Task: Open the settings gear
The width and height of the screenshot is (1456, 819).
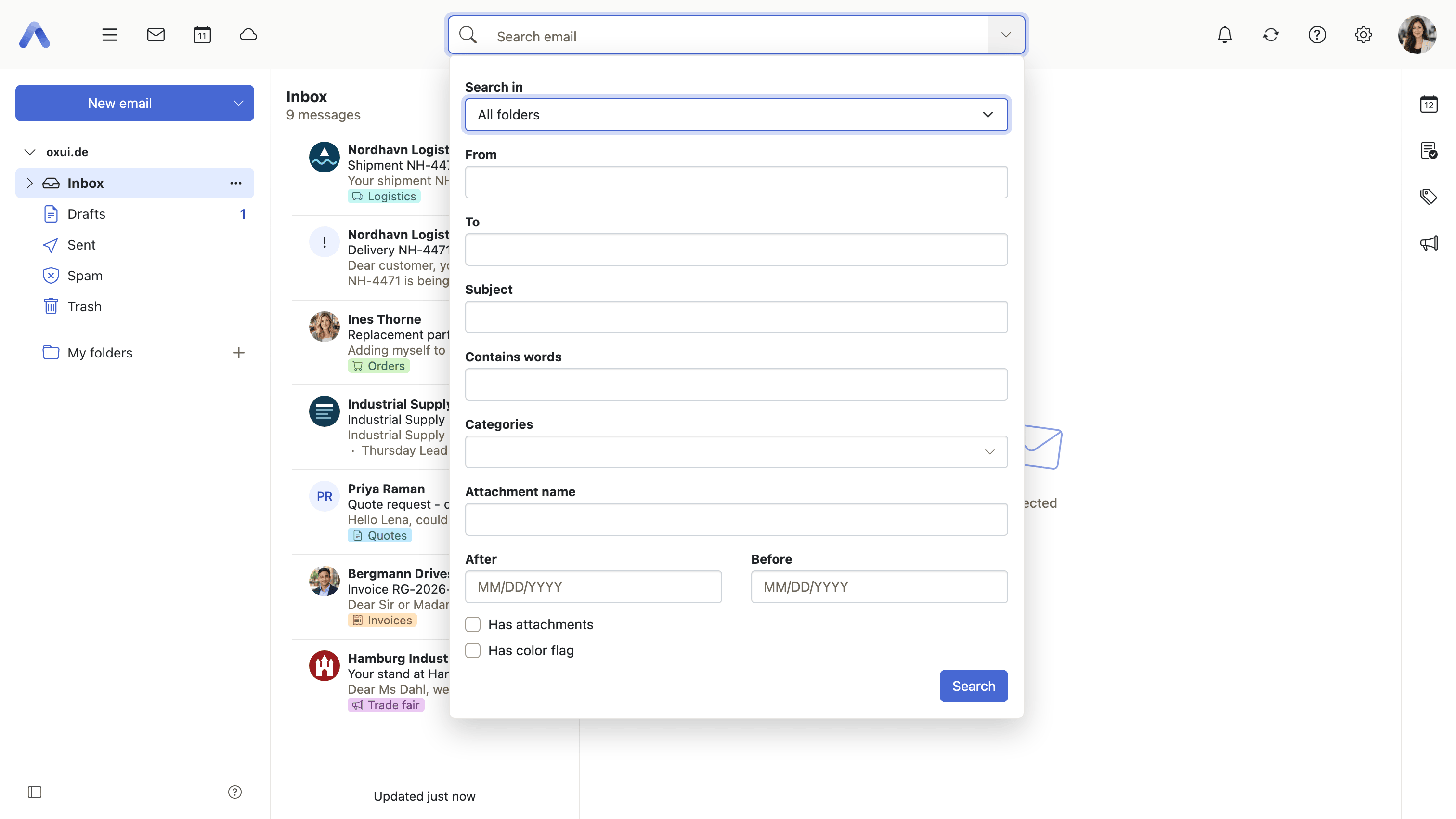Action: pos(1363,35)
